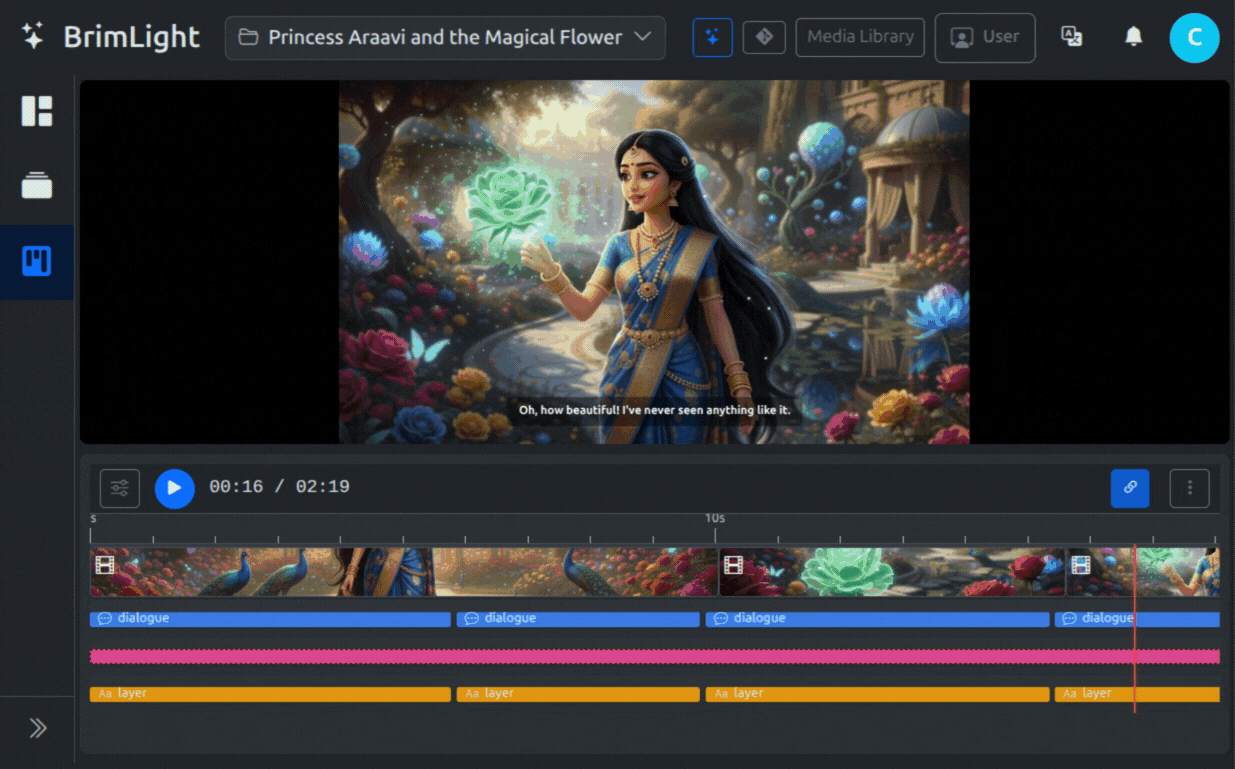Open the subtitles diamond icon in top bar
The width and height of the screenshot is (1235, 769).
pyautogui.click(x=763, y=37)
